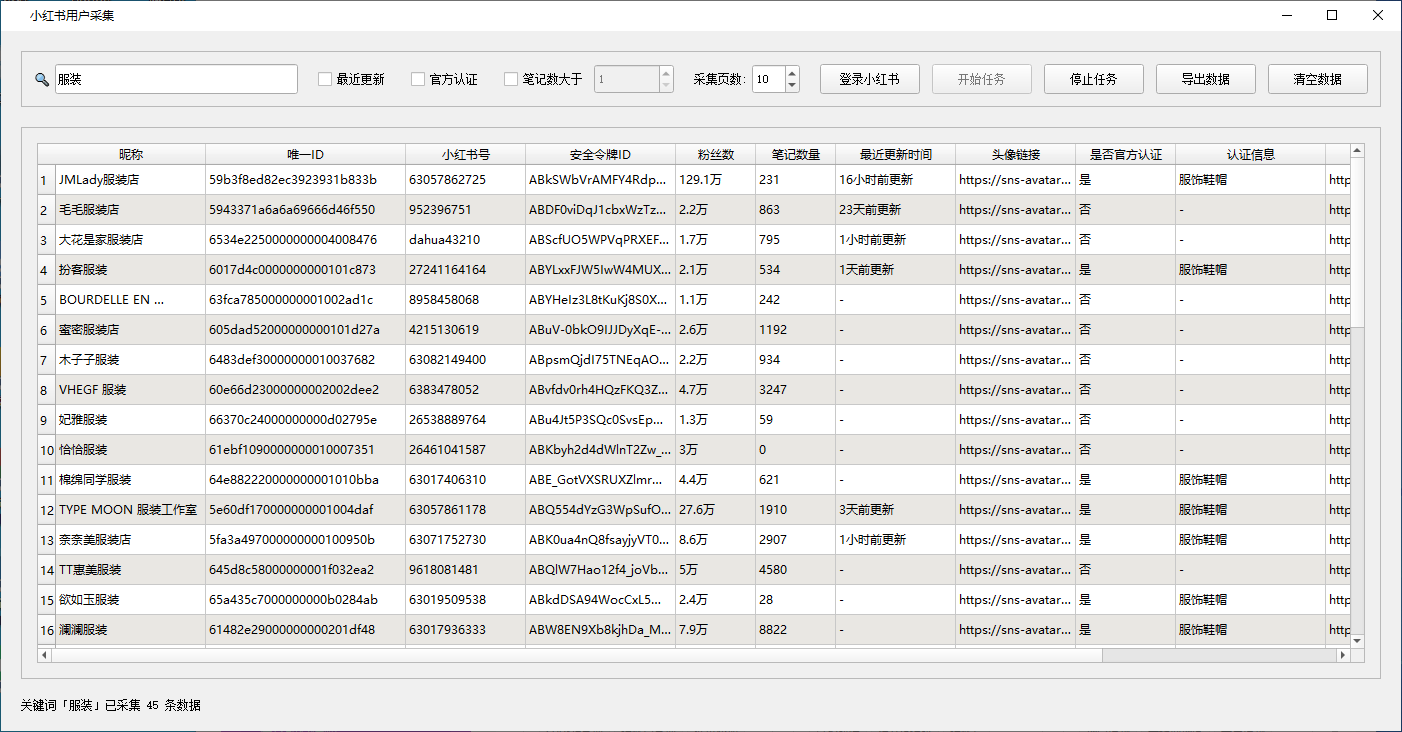The height and width of the screenshot is (732, 1402).
Task: Export results with the 导出数据 button
Action: [x=1206, y=80]
